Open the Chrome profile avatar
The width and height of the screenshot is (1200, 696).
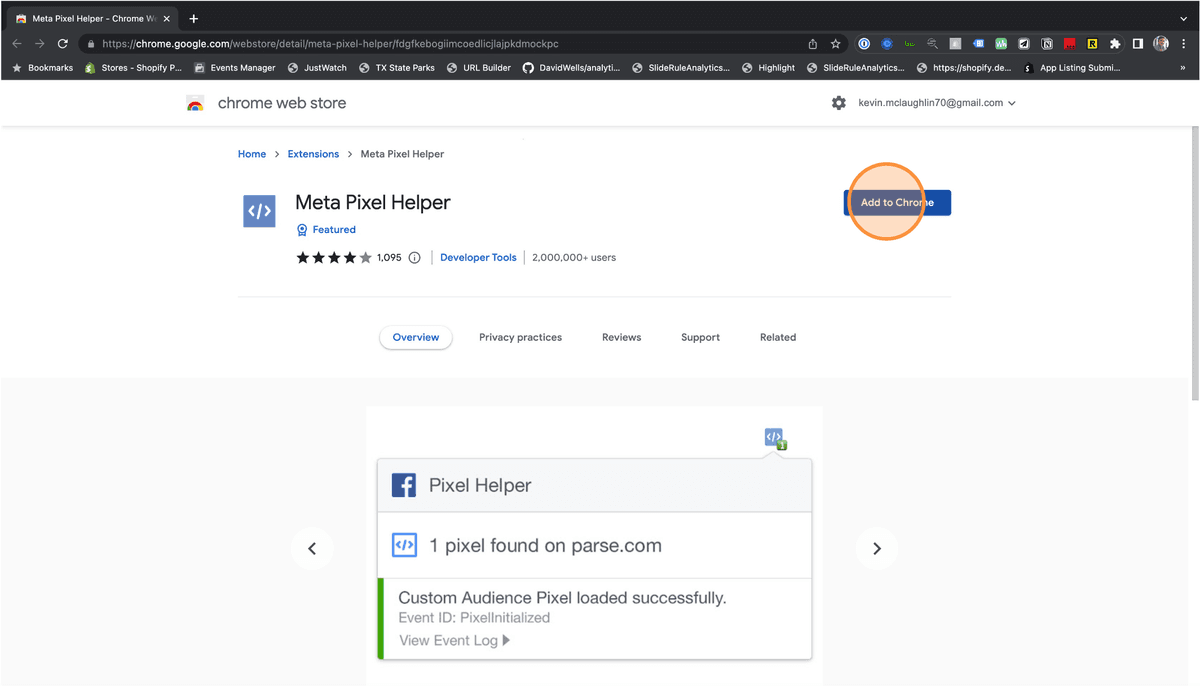tap(1161, 44)
